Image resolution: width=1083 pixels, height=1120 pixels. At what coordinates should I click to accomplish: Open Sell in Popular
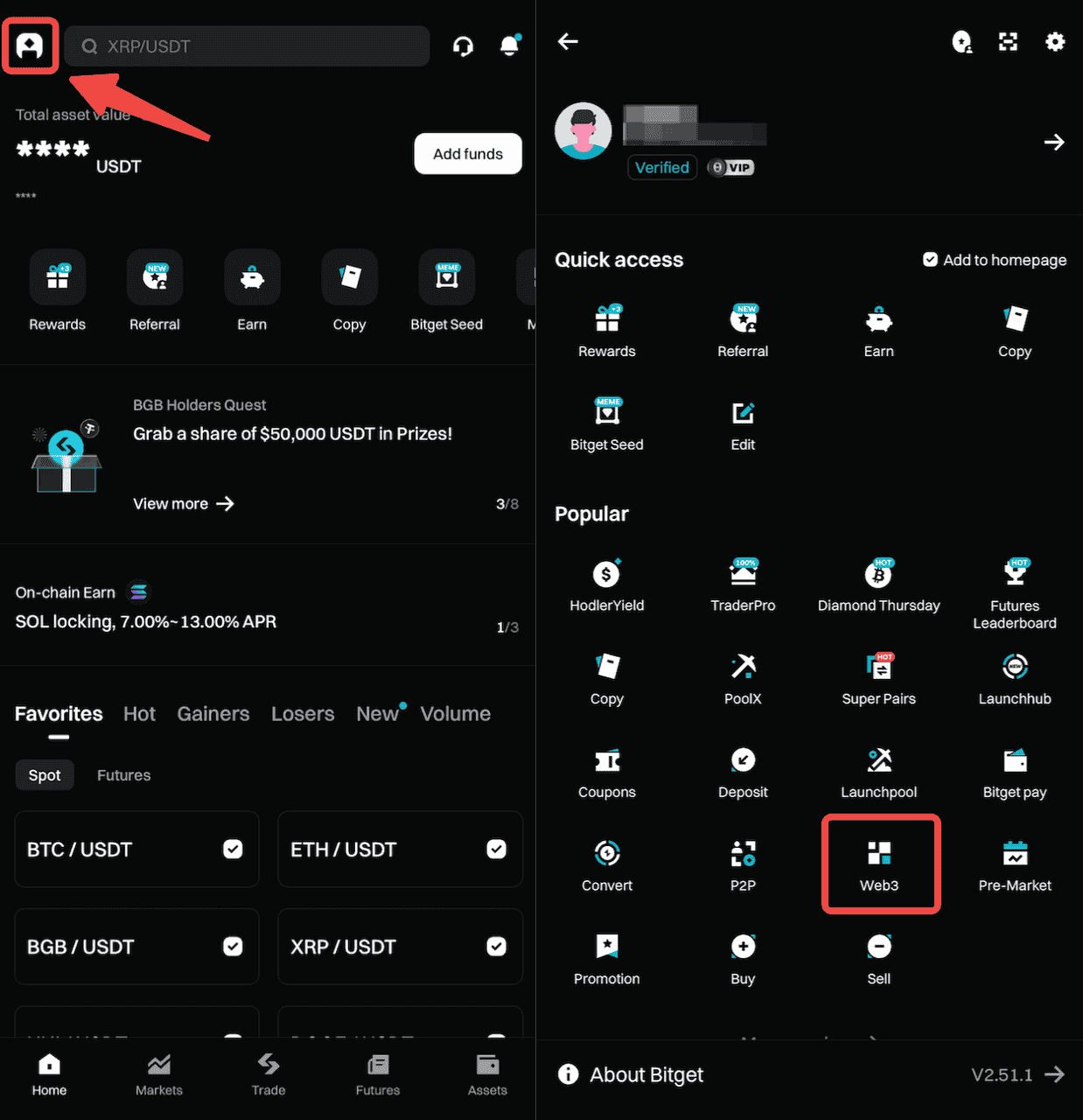pyautogui.click(x=879, y=960)
